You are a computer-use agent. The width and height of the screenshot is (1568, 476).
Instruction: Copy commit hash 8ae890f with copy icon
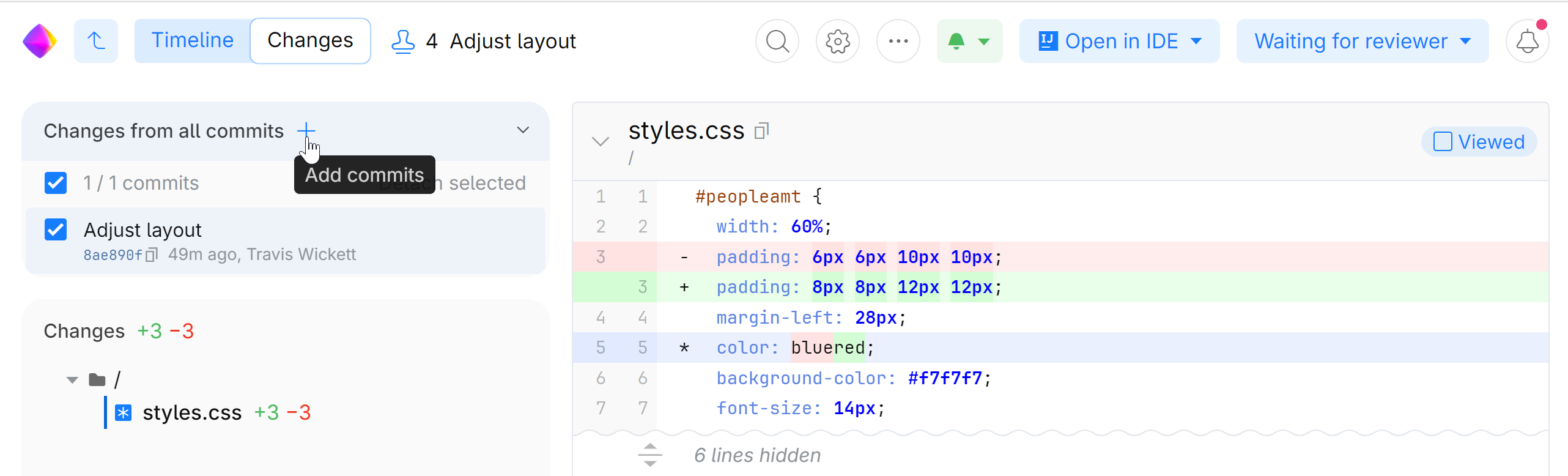pos(152,255)
